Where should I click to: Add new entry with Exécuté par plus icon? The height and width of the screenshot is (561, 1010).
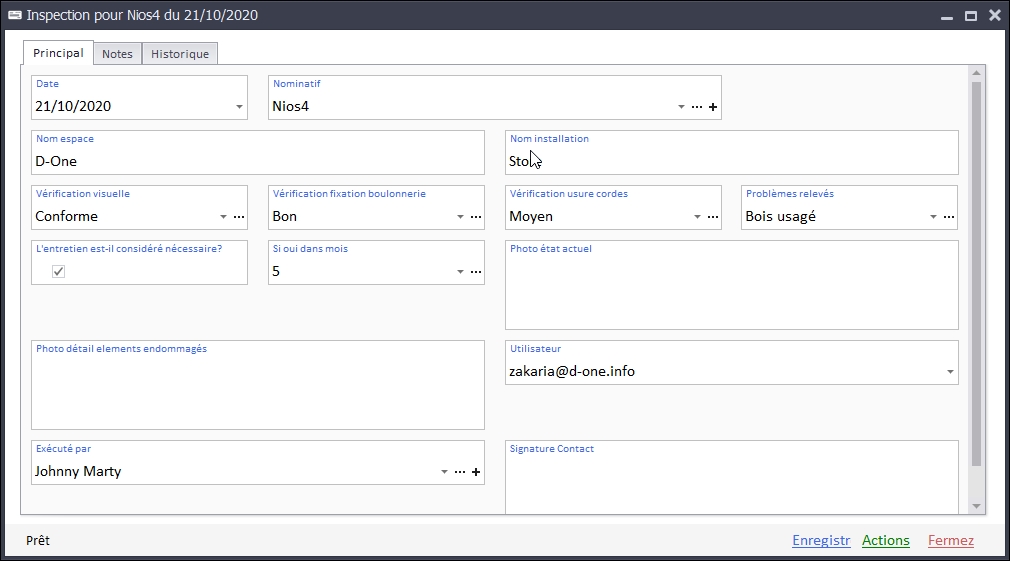click(476, 472)
